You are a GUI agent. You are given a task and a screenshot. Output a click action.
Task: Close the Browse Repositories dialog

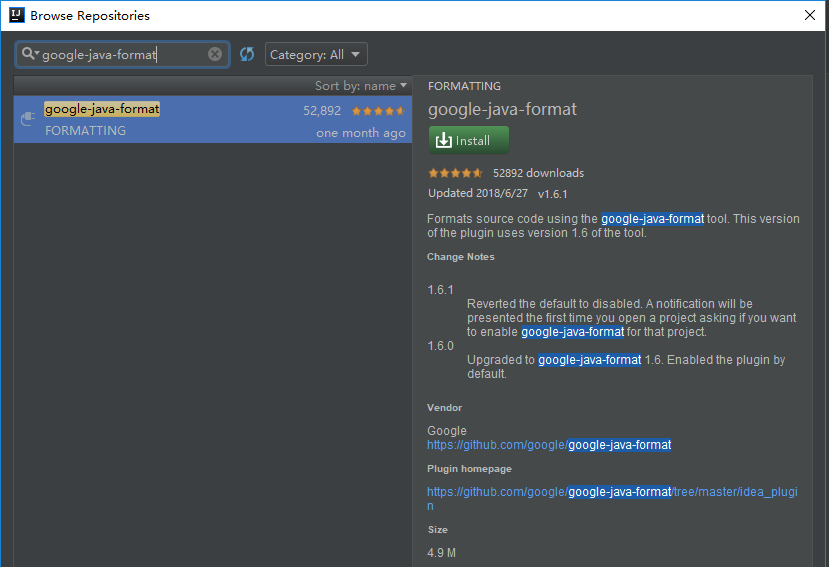[810, 15]
